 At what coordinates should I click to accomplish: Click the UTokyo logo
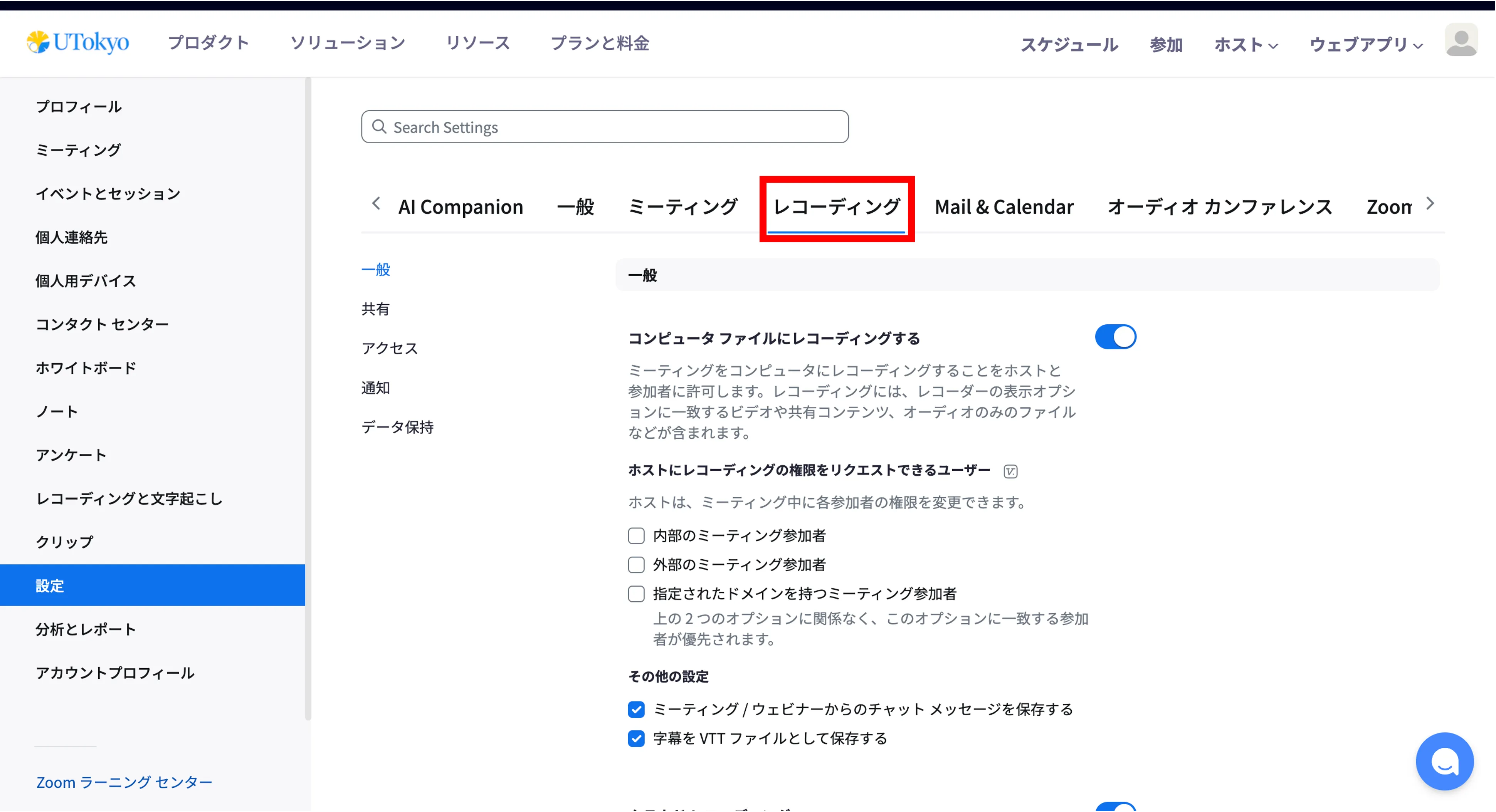point(78,42)
